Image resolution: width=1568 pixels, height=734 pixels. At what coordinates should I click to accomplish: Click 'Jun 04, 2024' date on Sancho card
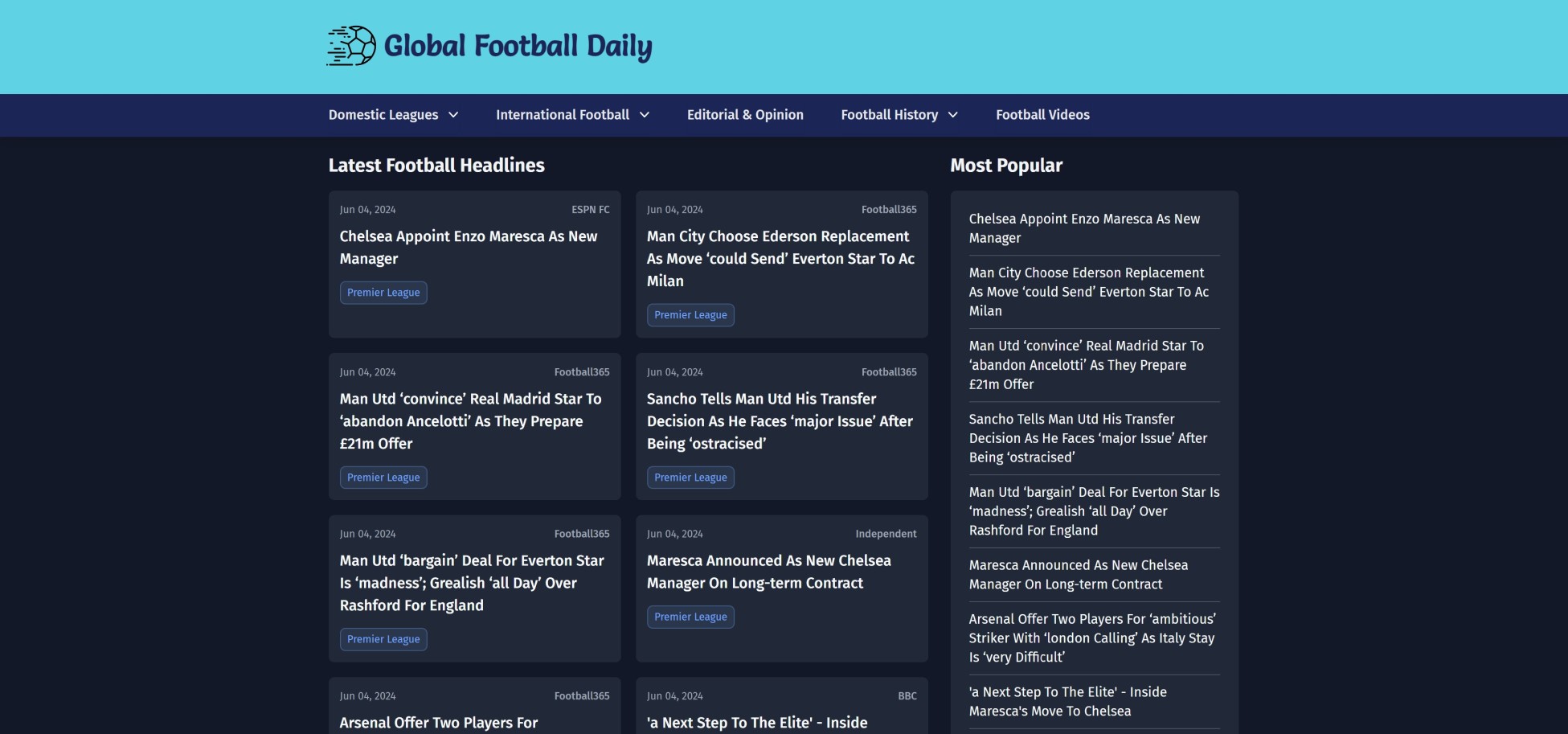click(x=674, y=372)
